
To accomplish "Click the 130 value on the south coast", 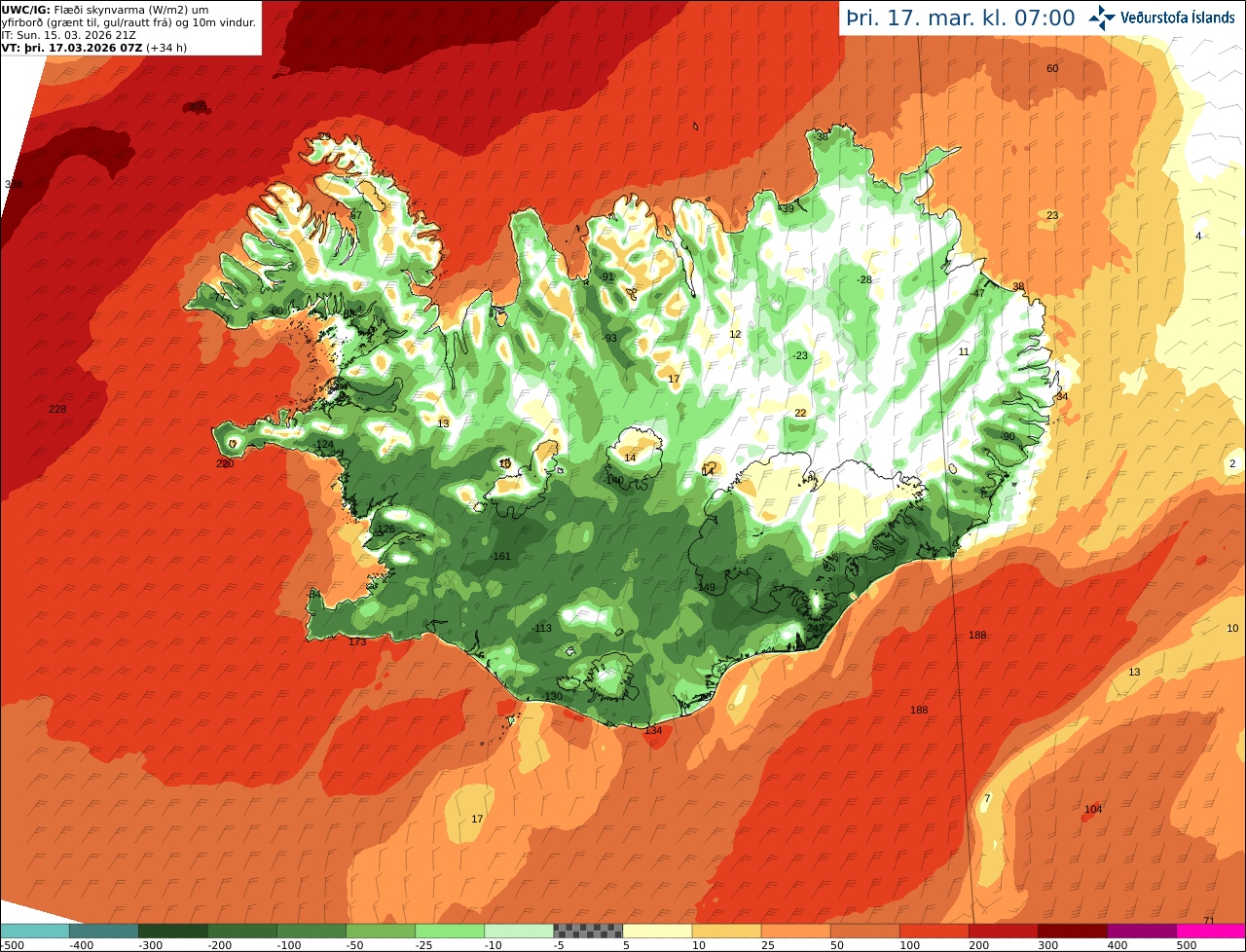I will (553, 696).
